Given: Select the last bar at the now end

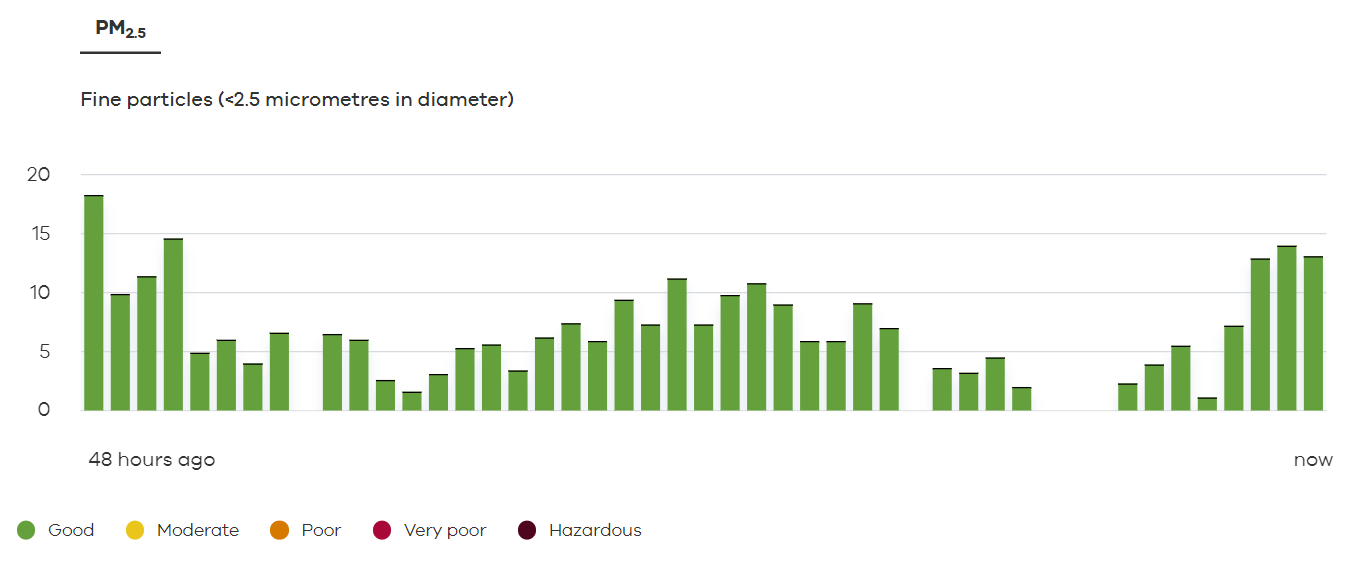Looking at the screenshot, I should coord(1313,333).
